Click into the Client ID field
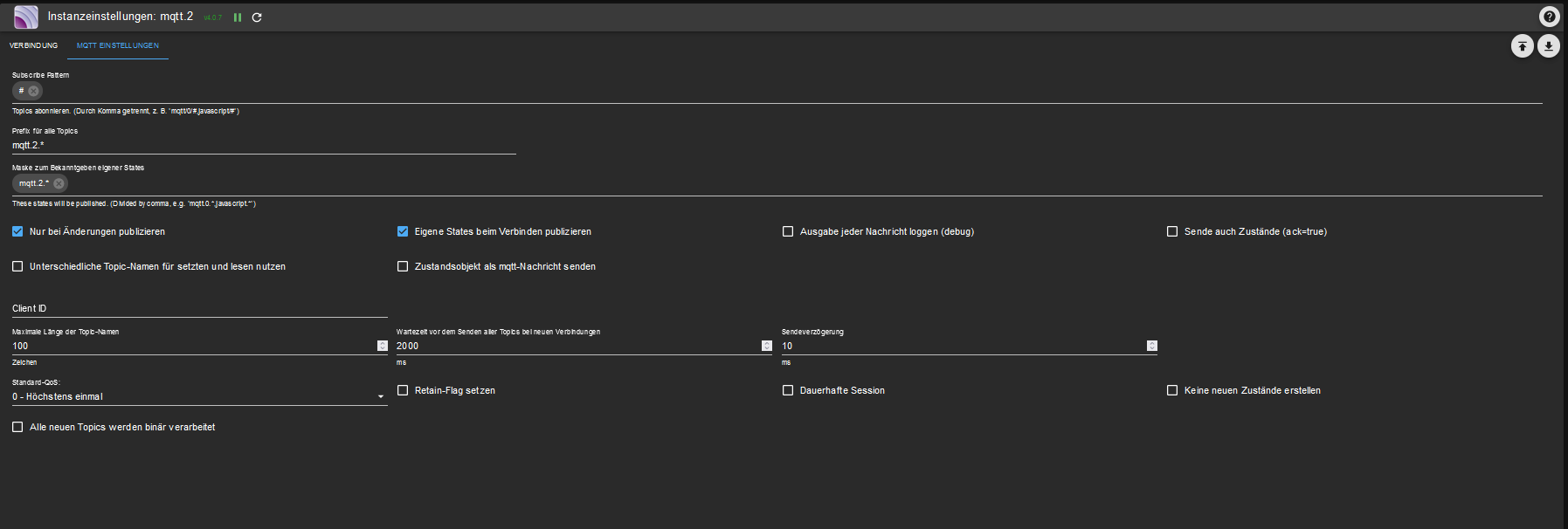Screen dimensions: 1568x529 tap(199, 308)
